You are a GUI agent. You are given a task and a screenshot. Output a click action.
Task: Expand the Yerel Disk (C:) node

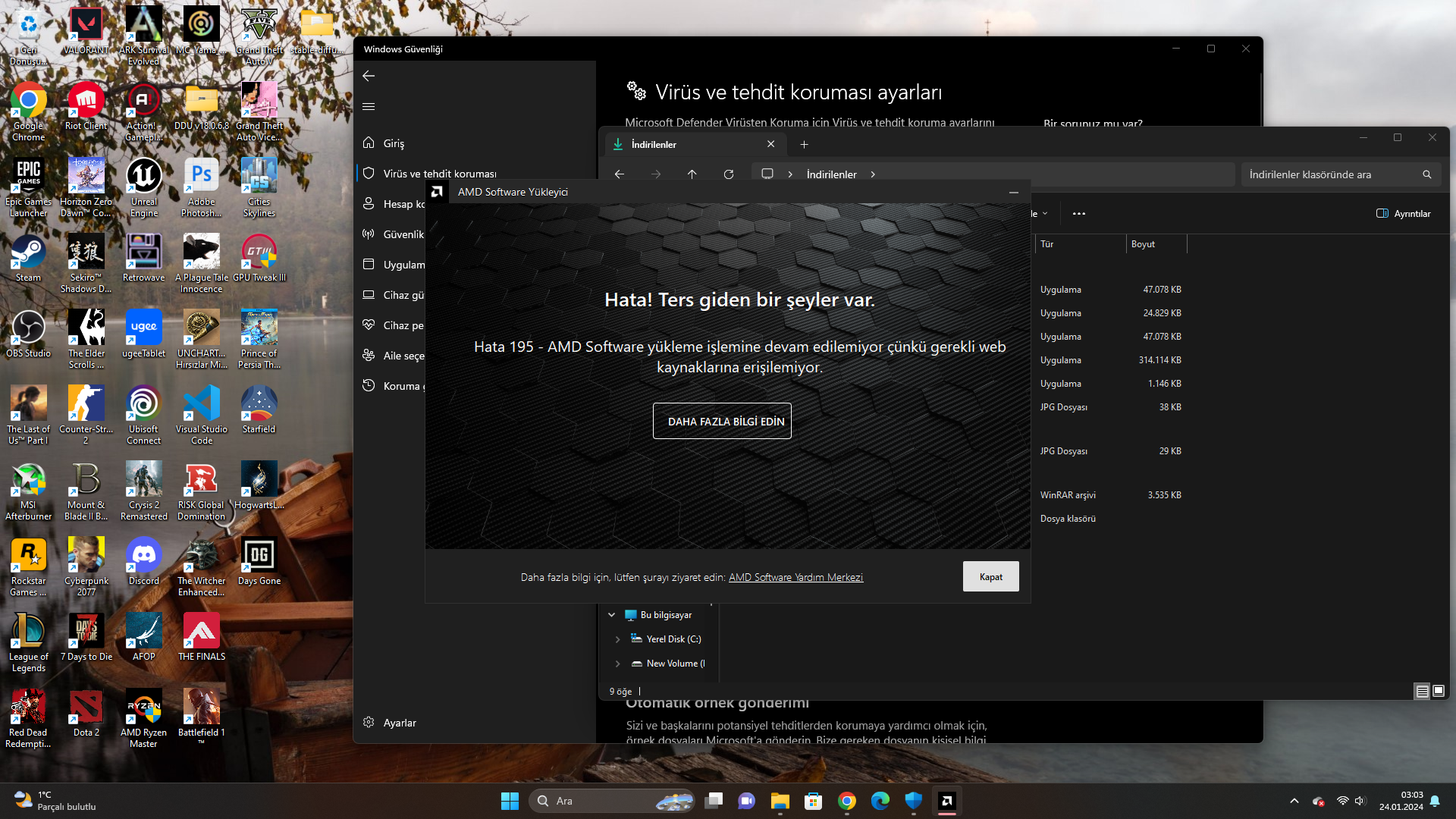point(617,639)
